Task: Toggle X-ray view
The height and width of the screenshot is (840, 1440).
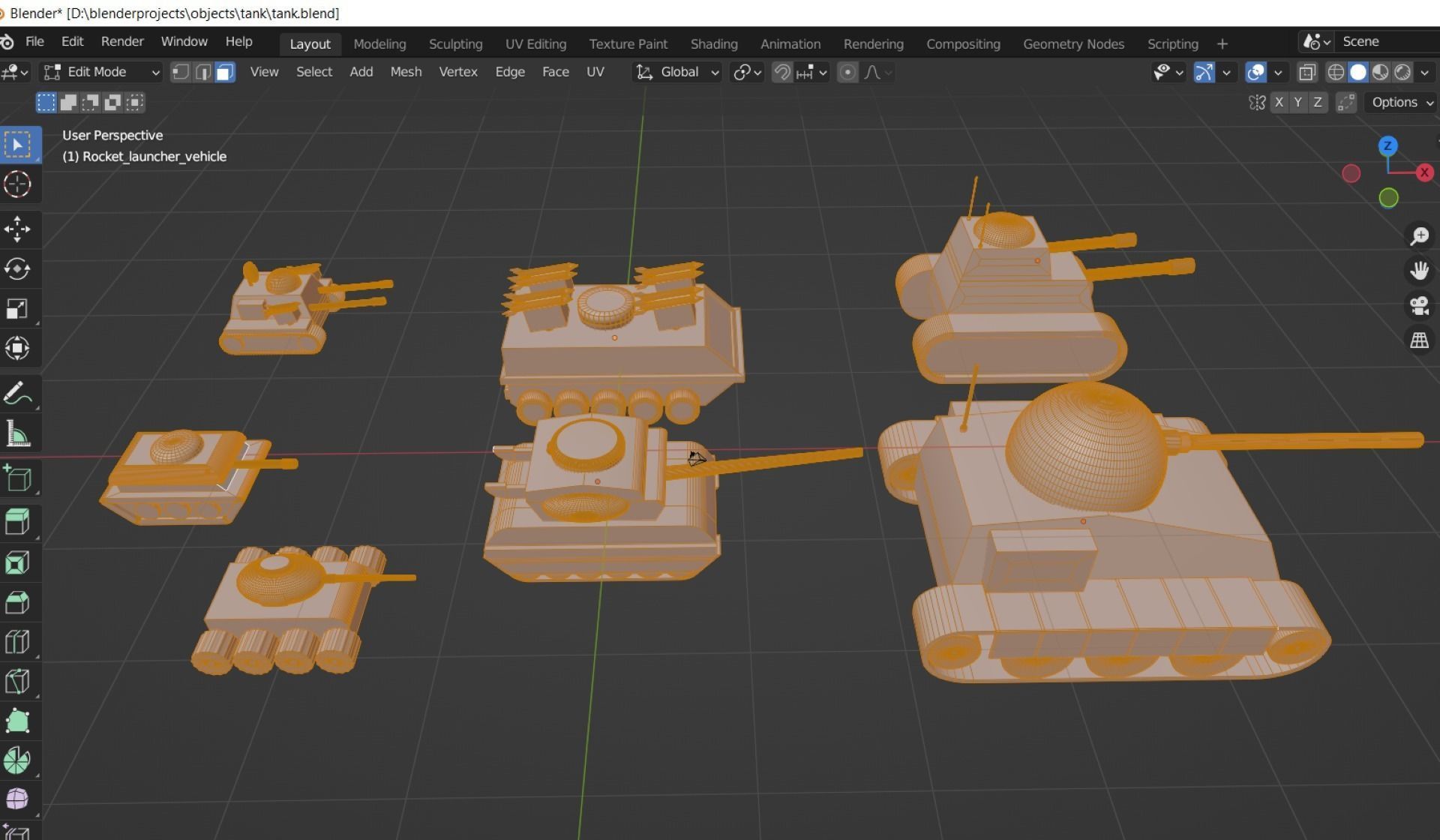Action: pyautogui.click(x=1307, y=72)
